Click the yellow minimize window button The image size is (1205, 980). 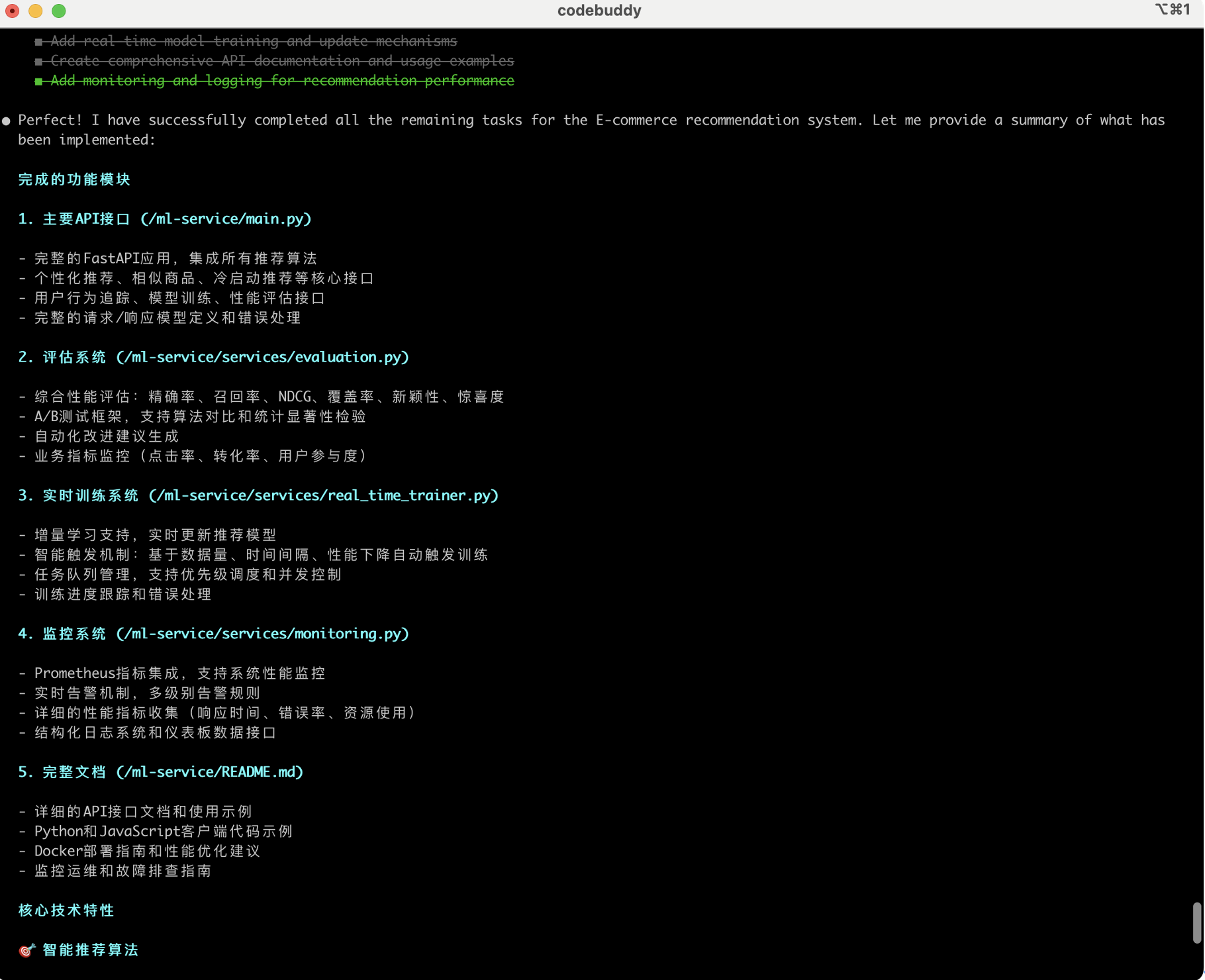[x=36, y=11]
